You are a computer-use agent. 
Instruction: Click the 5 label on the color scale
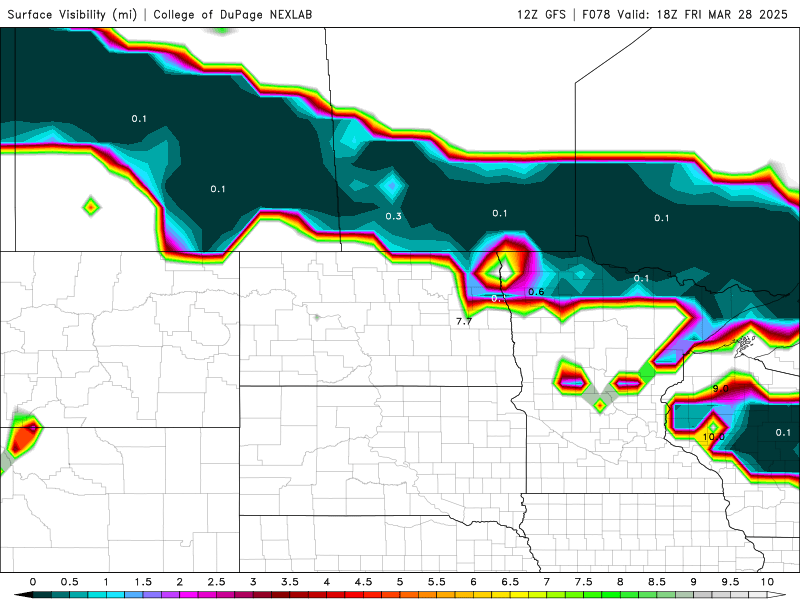coord(400,582)
